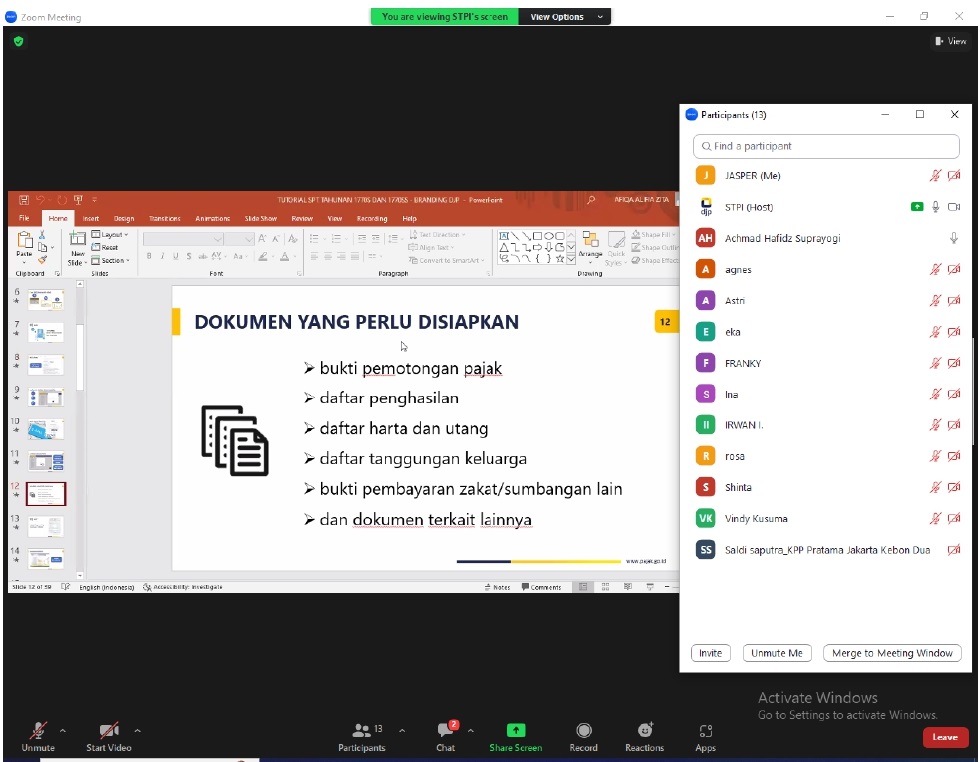Open the Reactions icon
This screenshot has width=980, height=762.
point(644,731)
